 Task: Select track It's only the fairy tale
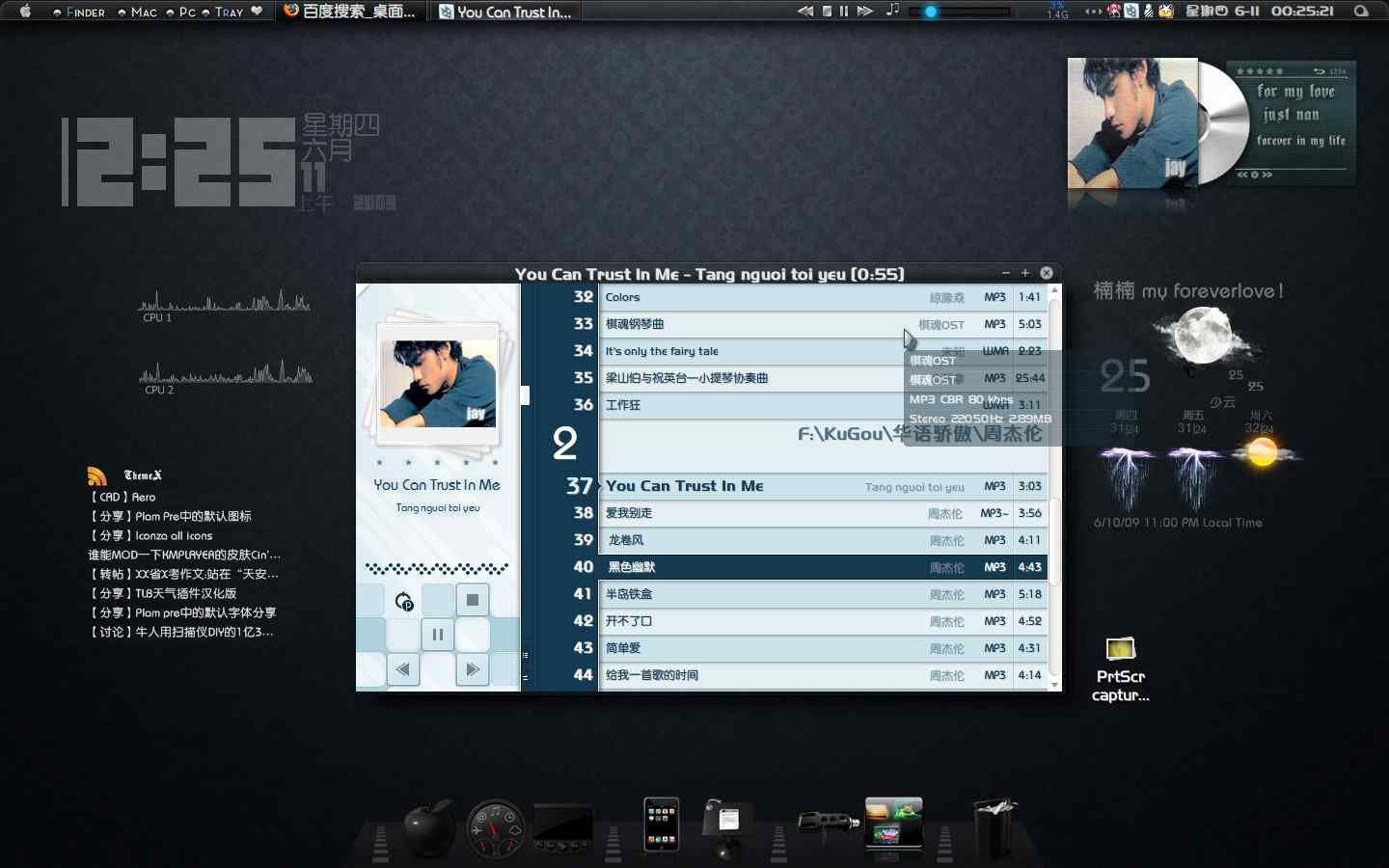click(824, 351)
